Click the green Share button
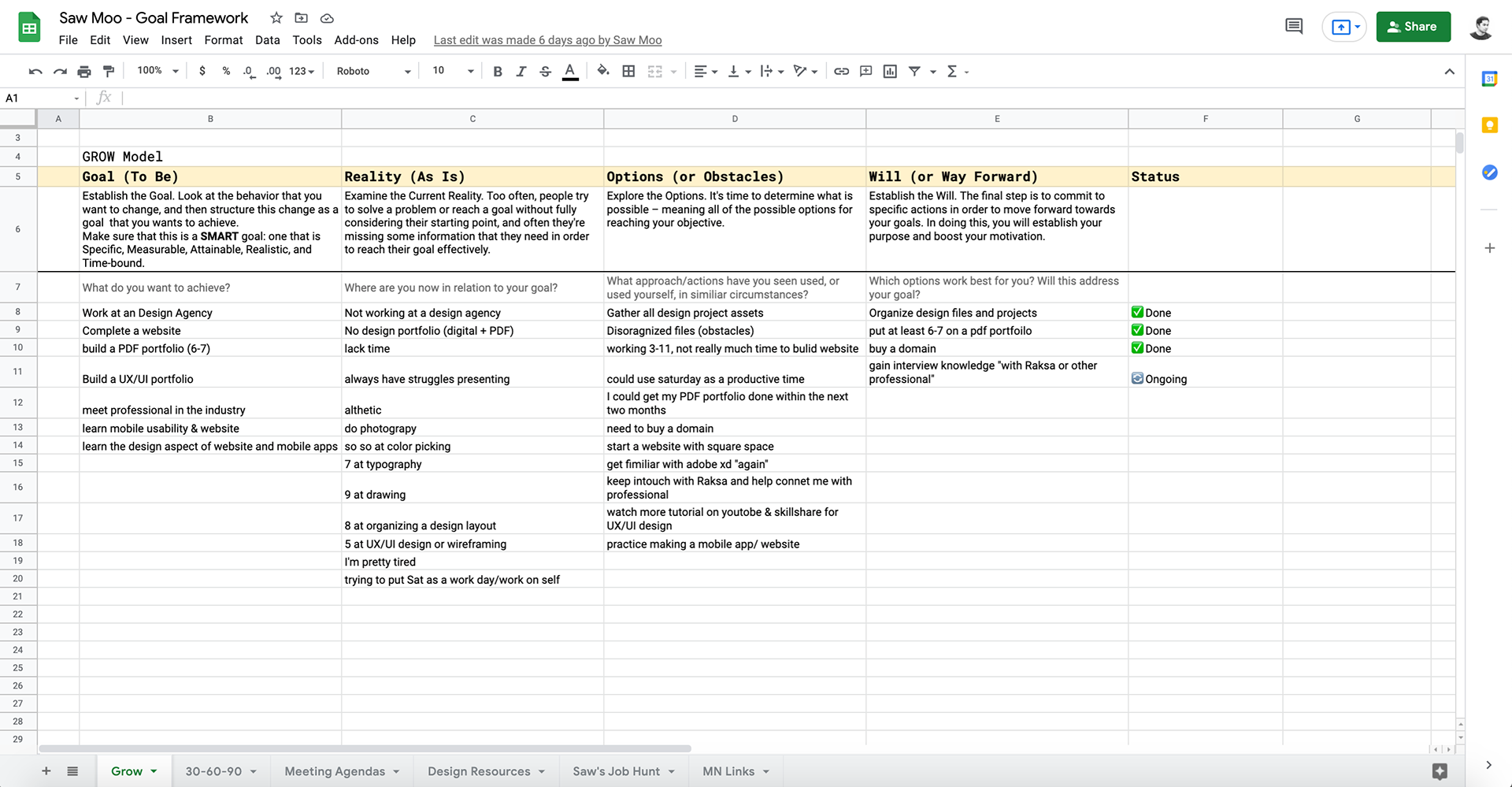This screenshot has width=1512, height=787. [x=1413, y=27]
